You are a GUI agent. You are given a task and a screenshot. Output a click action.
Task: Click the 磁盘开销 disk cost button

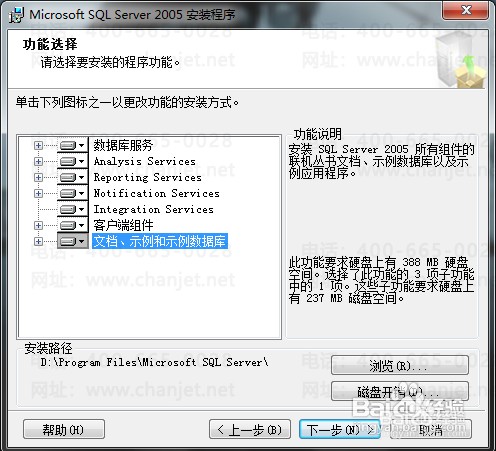coord(400,391)
